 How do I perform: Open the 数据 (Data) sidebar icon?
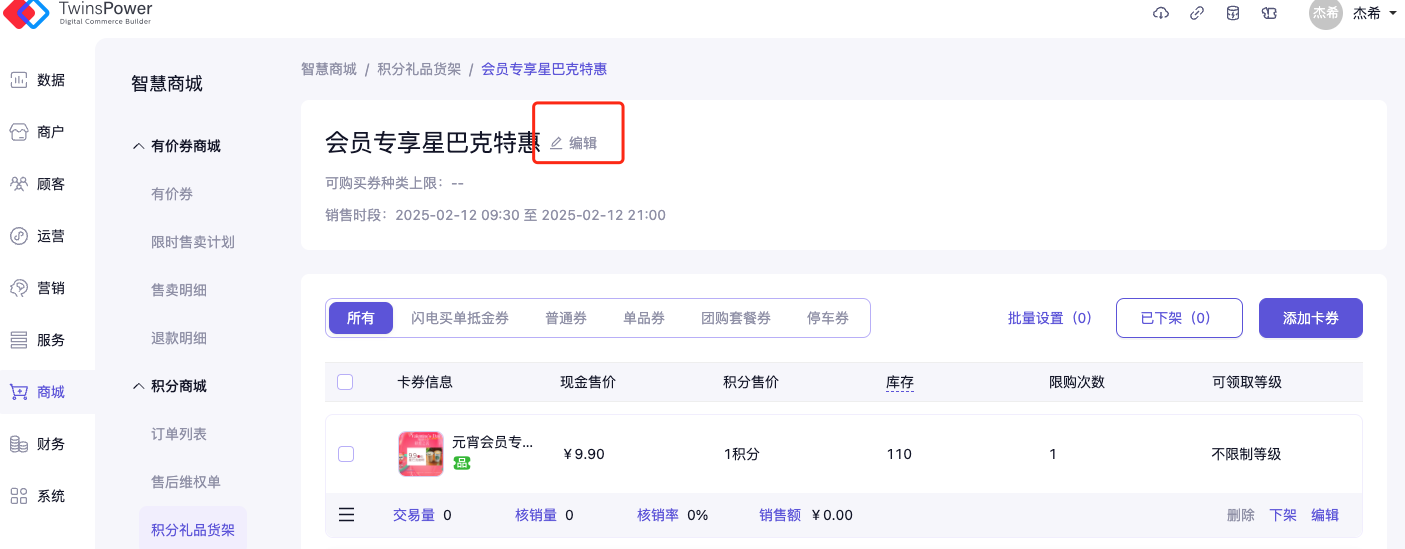tap(19, 80)
